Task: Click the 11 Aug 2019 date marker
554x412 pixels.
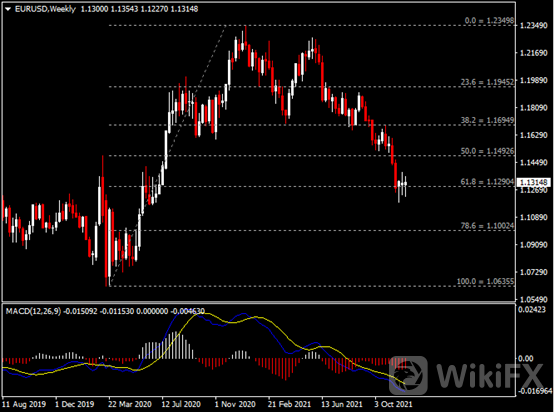Action: (x=24, y=404)
